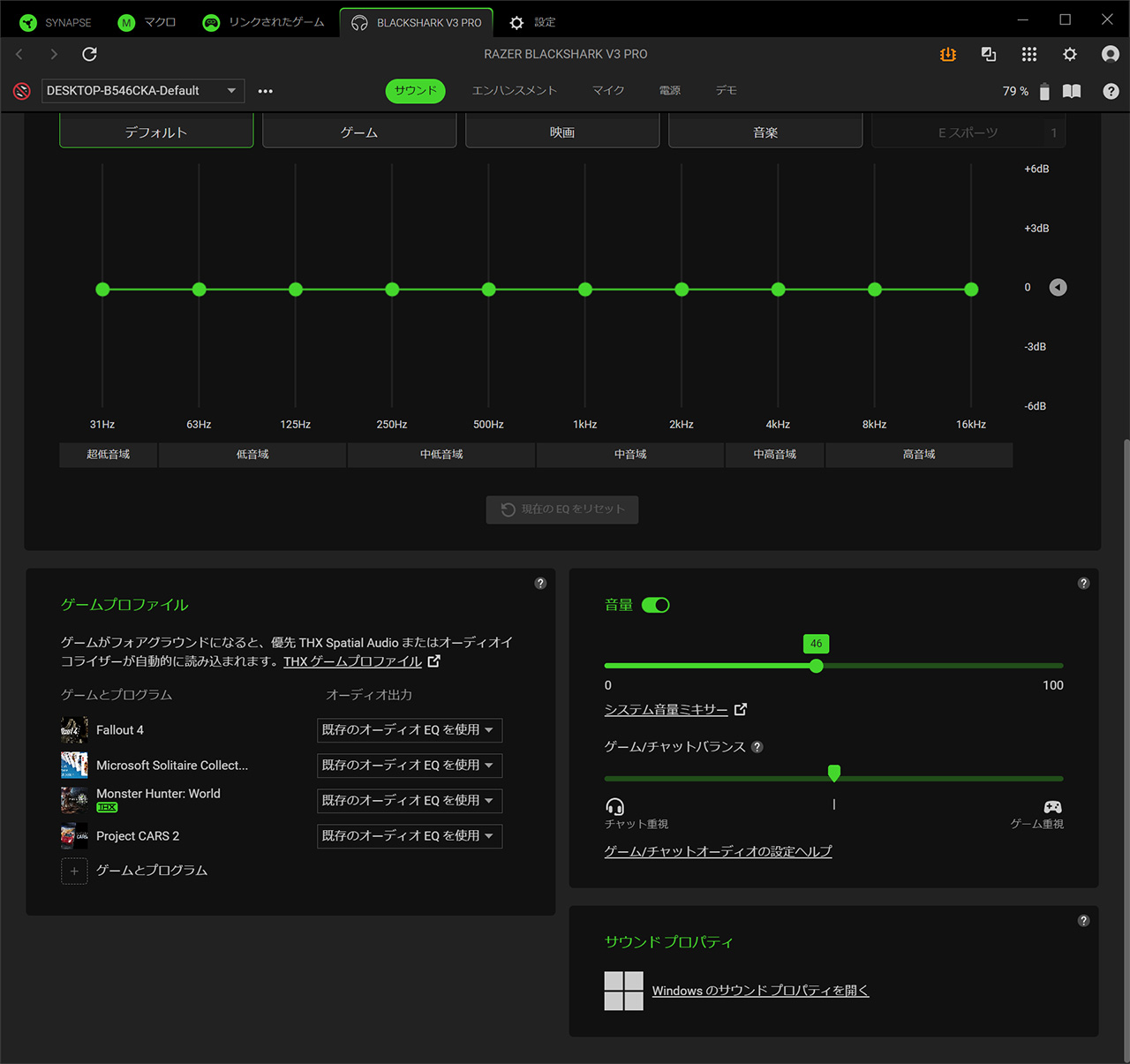Select the 映画 equalizer preset

pyautogui.click(x=562, y=132)
